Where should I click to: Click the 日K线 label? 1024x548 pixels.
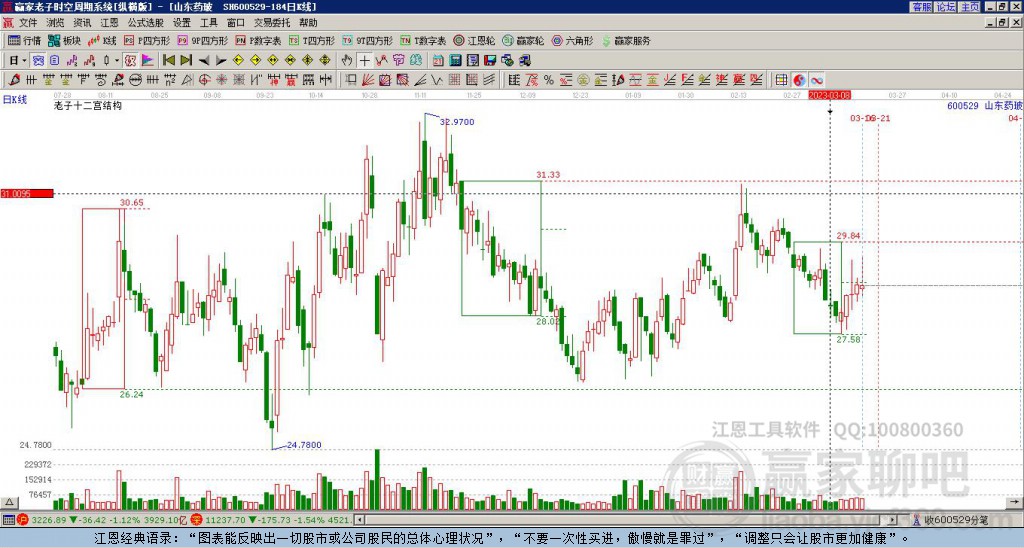(x=15, y=99)
